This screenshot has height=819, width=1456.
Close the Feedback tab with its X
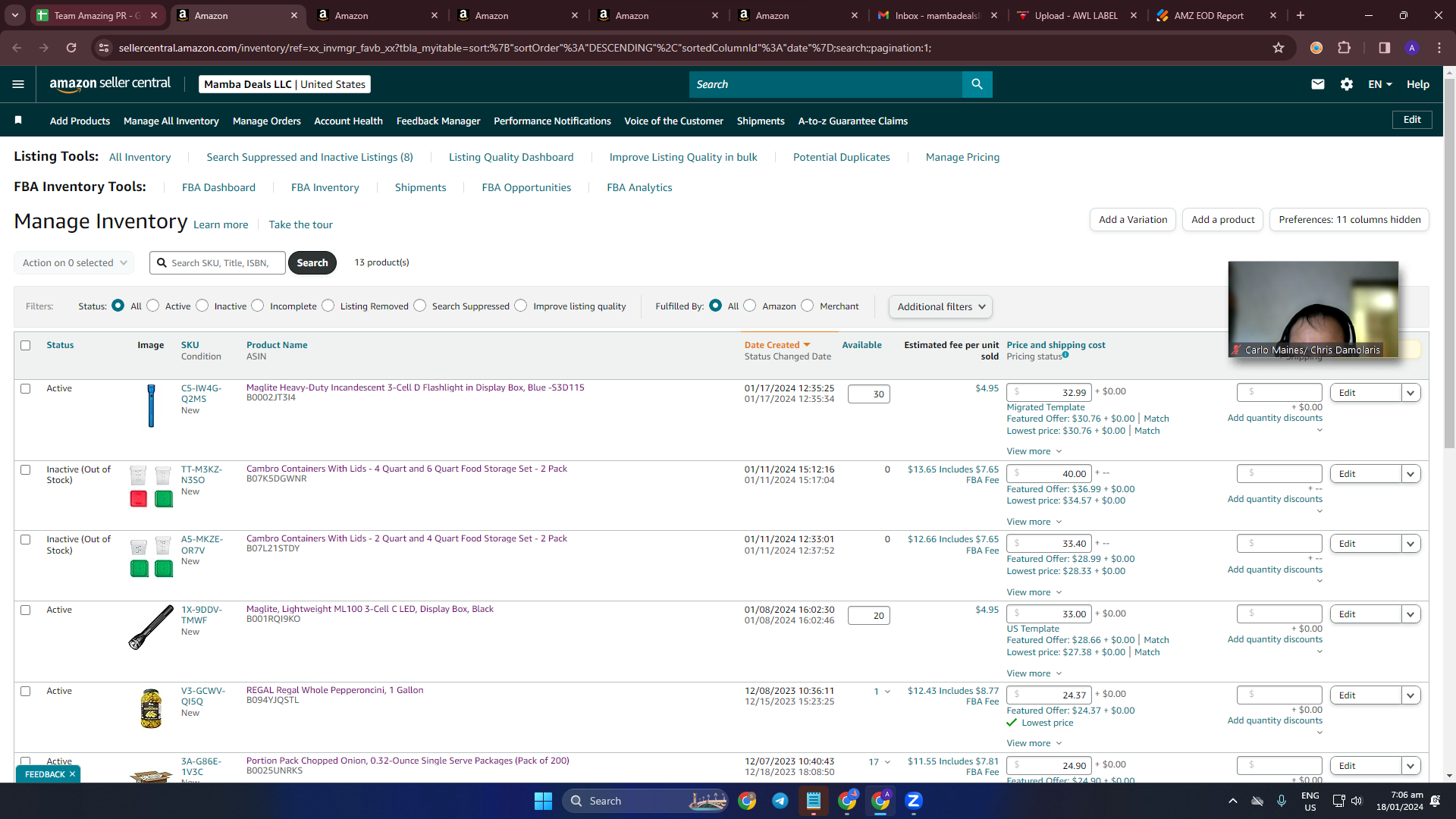(x=72, y=774)
